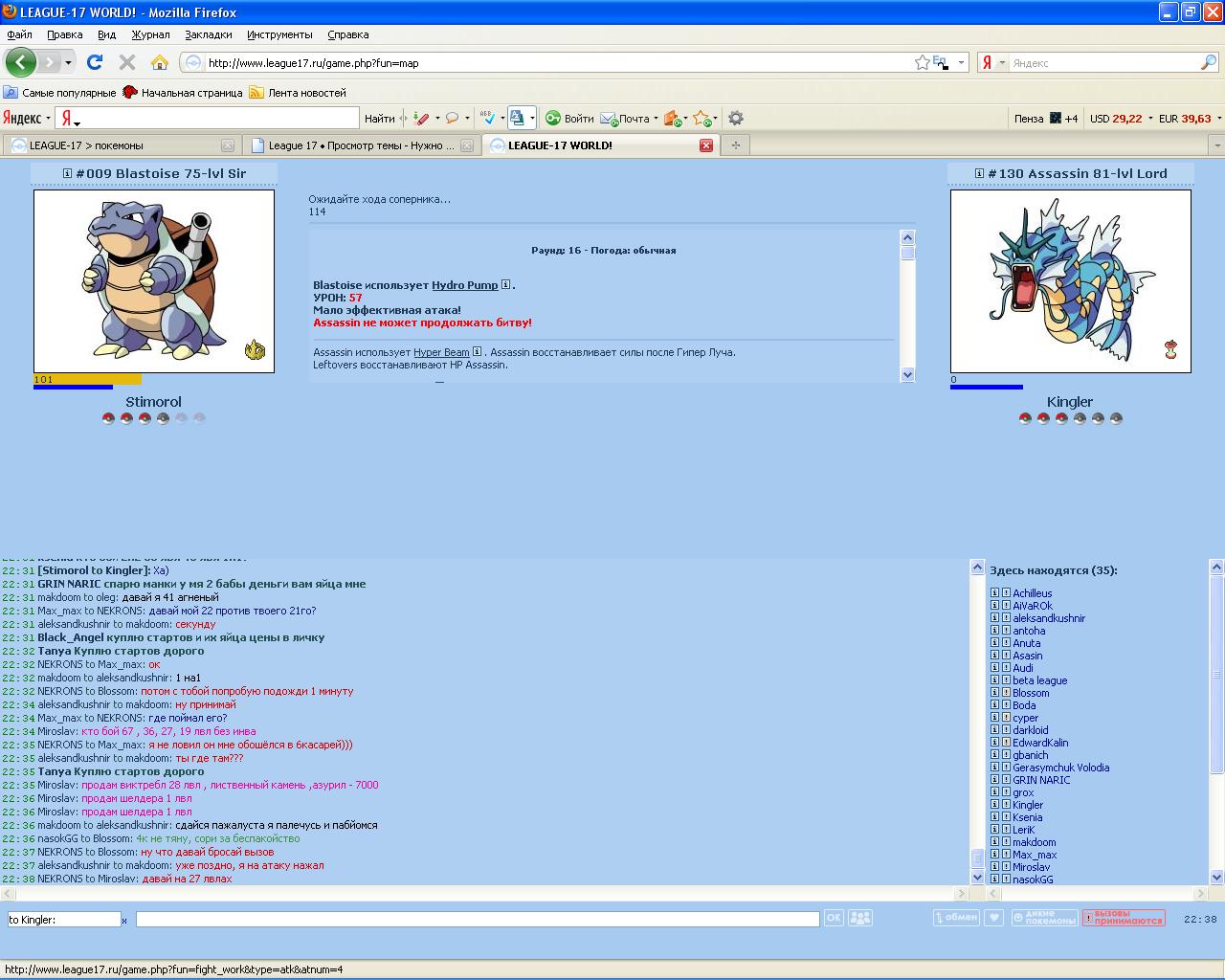Click the Yandex search magnifier icon
1225x980 pixels.
click(1208, 62)
